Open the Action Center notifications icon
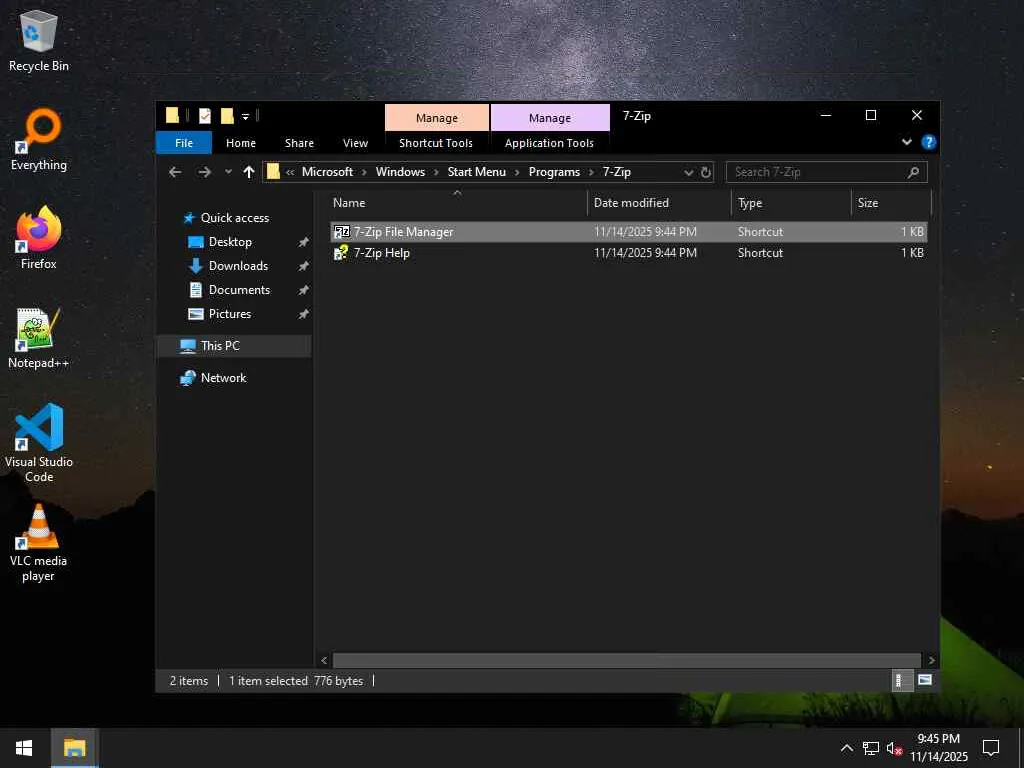The image size is (1024, 768). coord(991,748)
